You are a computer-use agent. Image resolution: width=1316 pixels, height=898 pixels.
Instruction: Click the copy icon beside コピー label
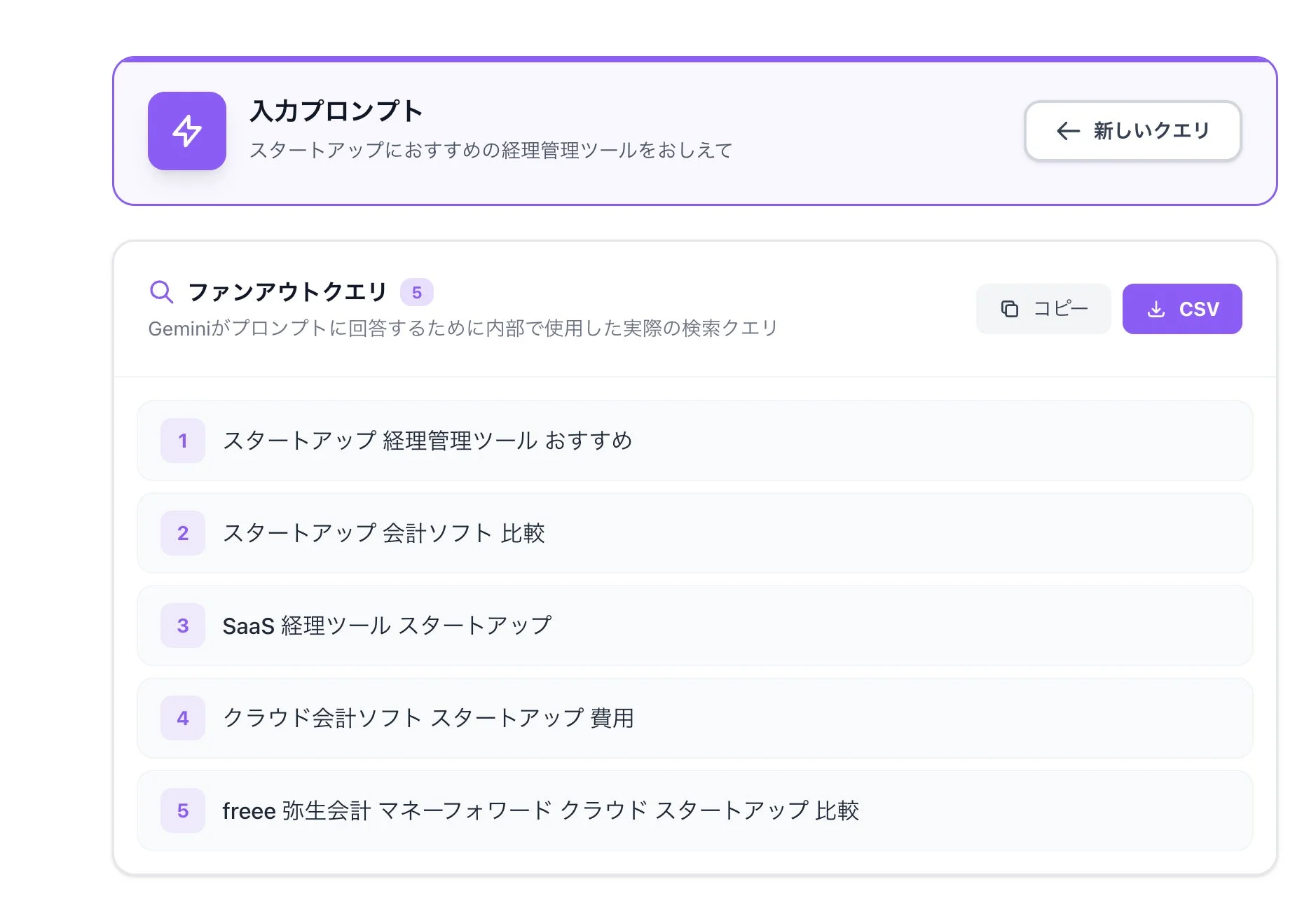1009,308
